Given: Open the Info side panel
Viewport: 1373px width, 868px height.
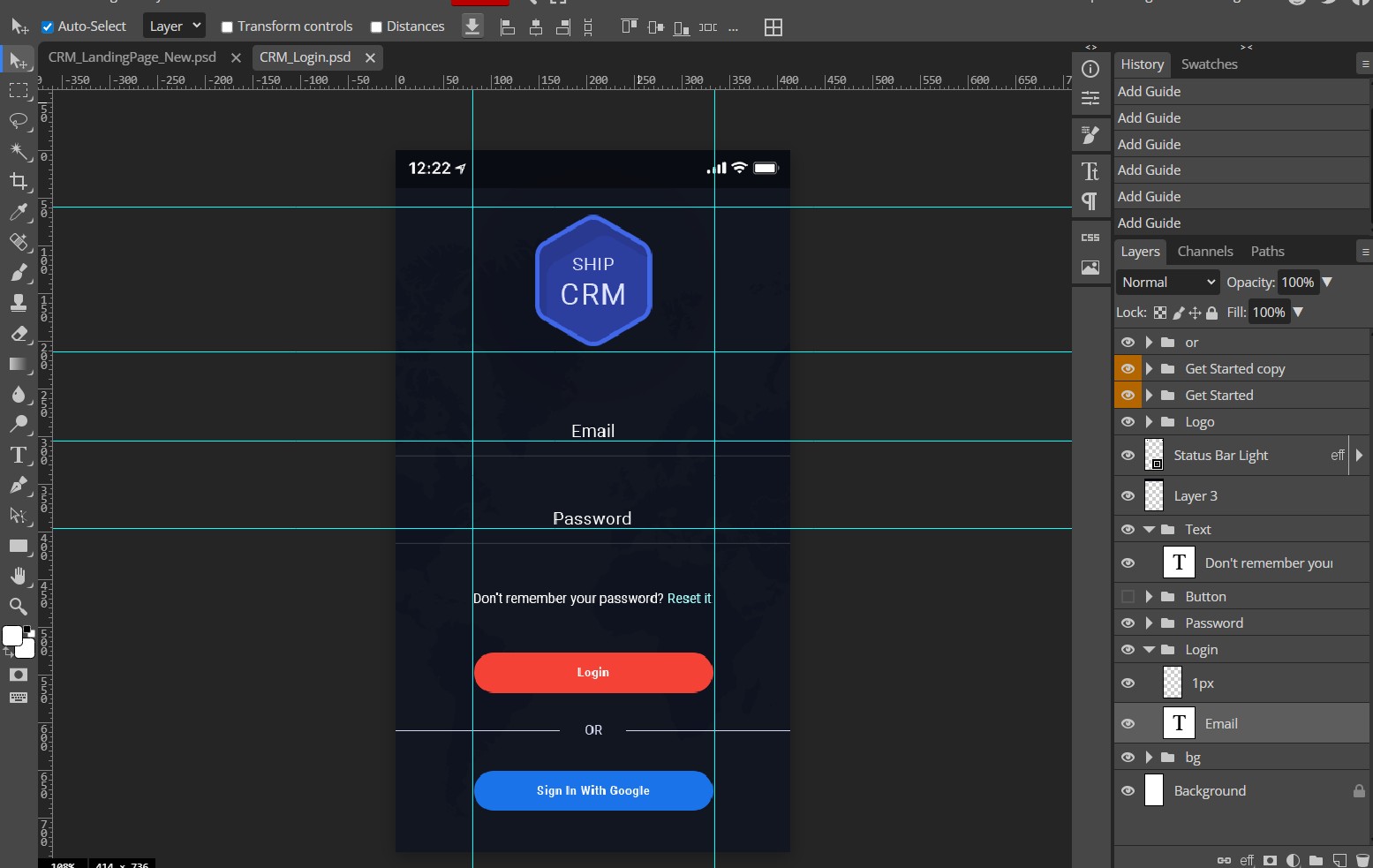Looking at the screenshot, I should pos(1090,69).
